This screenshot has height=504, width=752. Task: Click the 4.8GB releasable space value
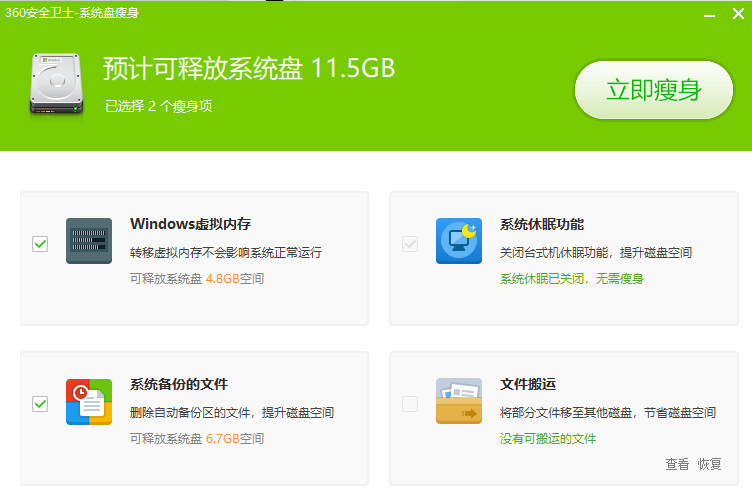pyautogui.click(x=223, y=279)
